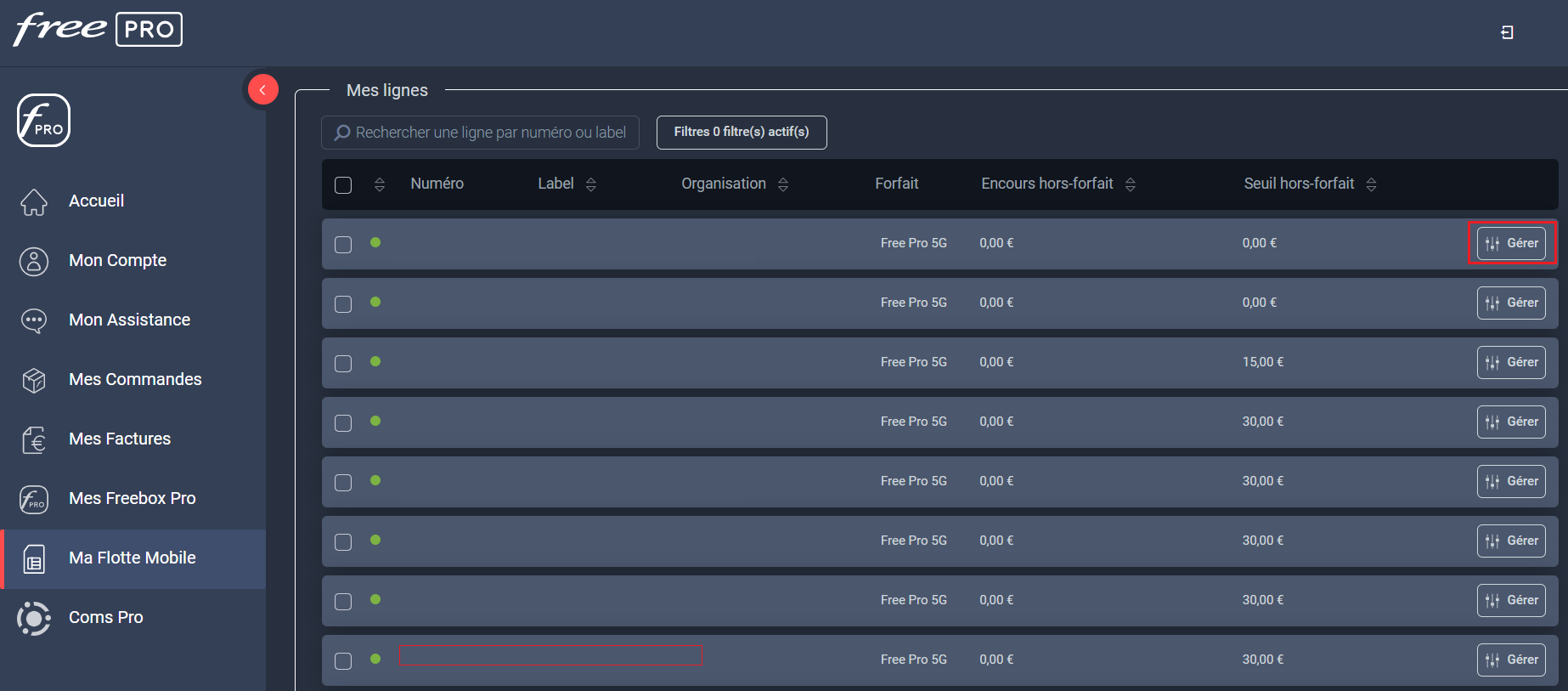Select Ma Flotte Mobile menu entry

click(133, 558)
